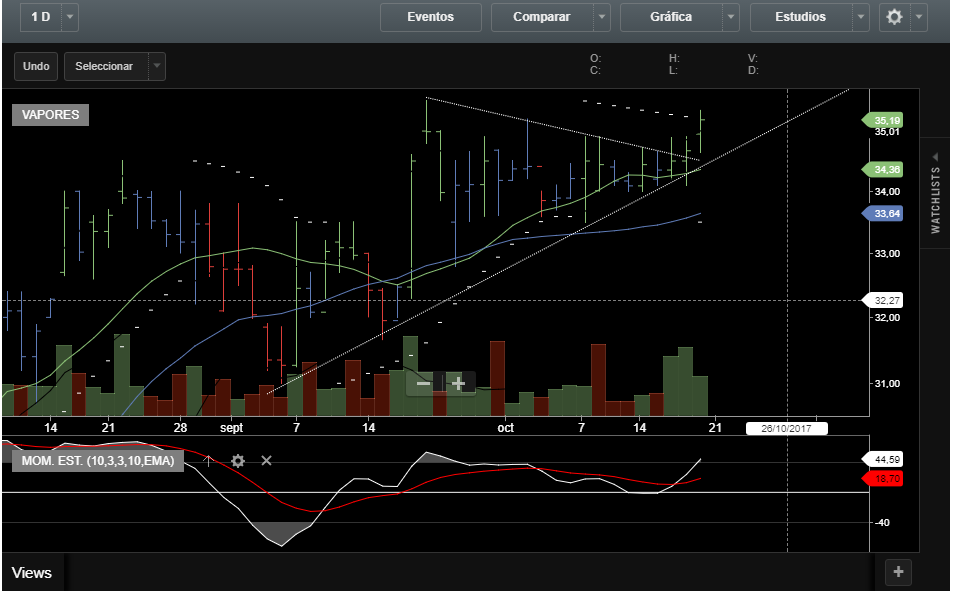Image resolution: width=956 pixels, height=591 pixels.
Task: Zoom out the chart with minus button
Action: [x=424, y=383]
